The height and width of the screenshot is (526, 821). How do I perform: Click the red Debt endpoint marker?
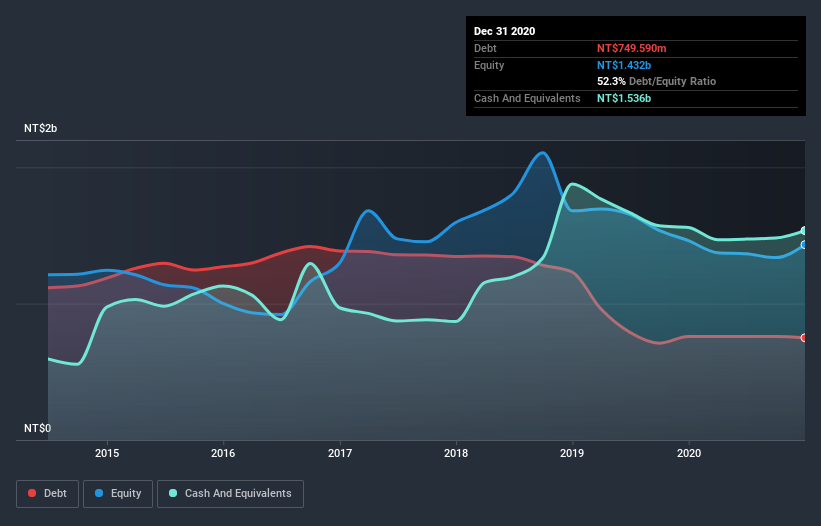[804, 338]
